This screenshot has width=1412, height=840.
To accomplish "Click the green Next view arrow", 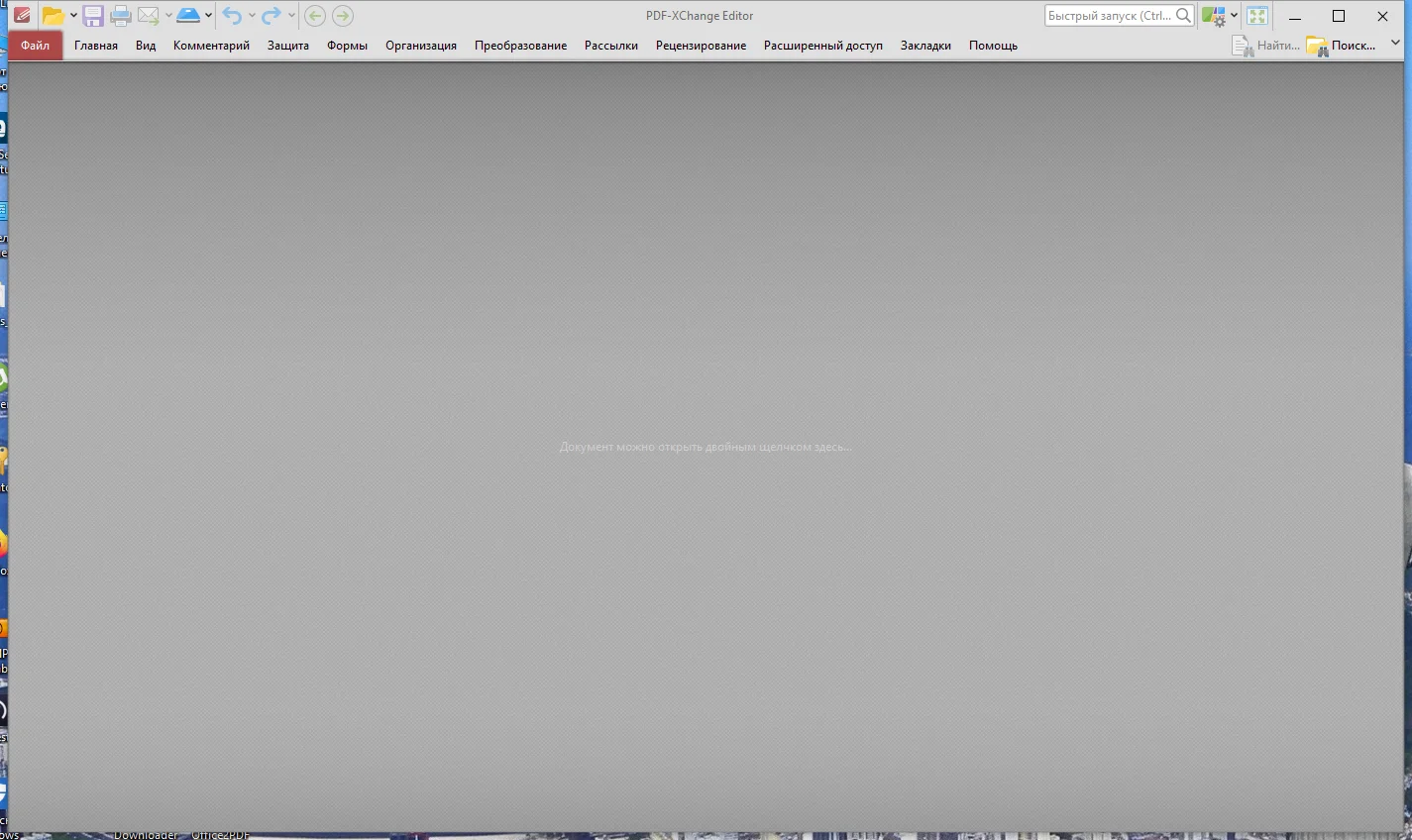I will pos(343,16).
